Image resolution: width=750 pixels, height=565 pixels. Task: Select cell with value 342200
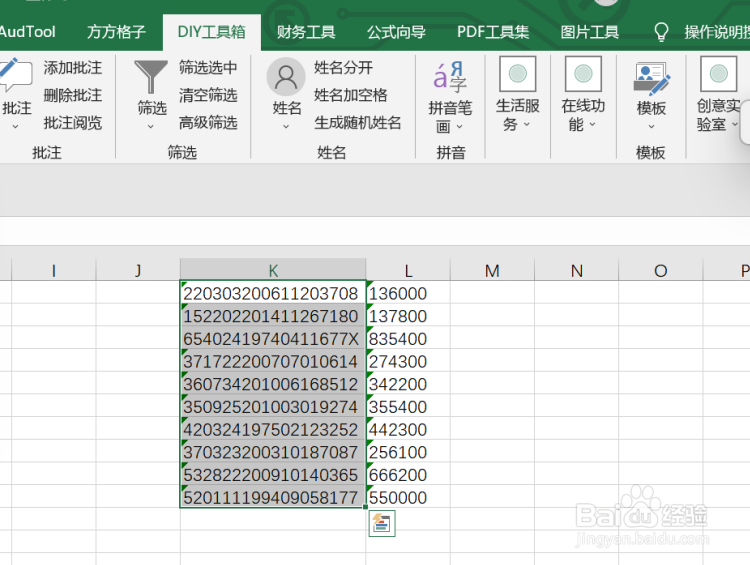(408, 384)
